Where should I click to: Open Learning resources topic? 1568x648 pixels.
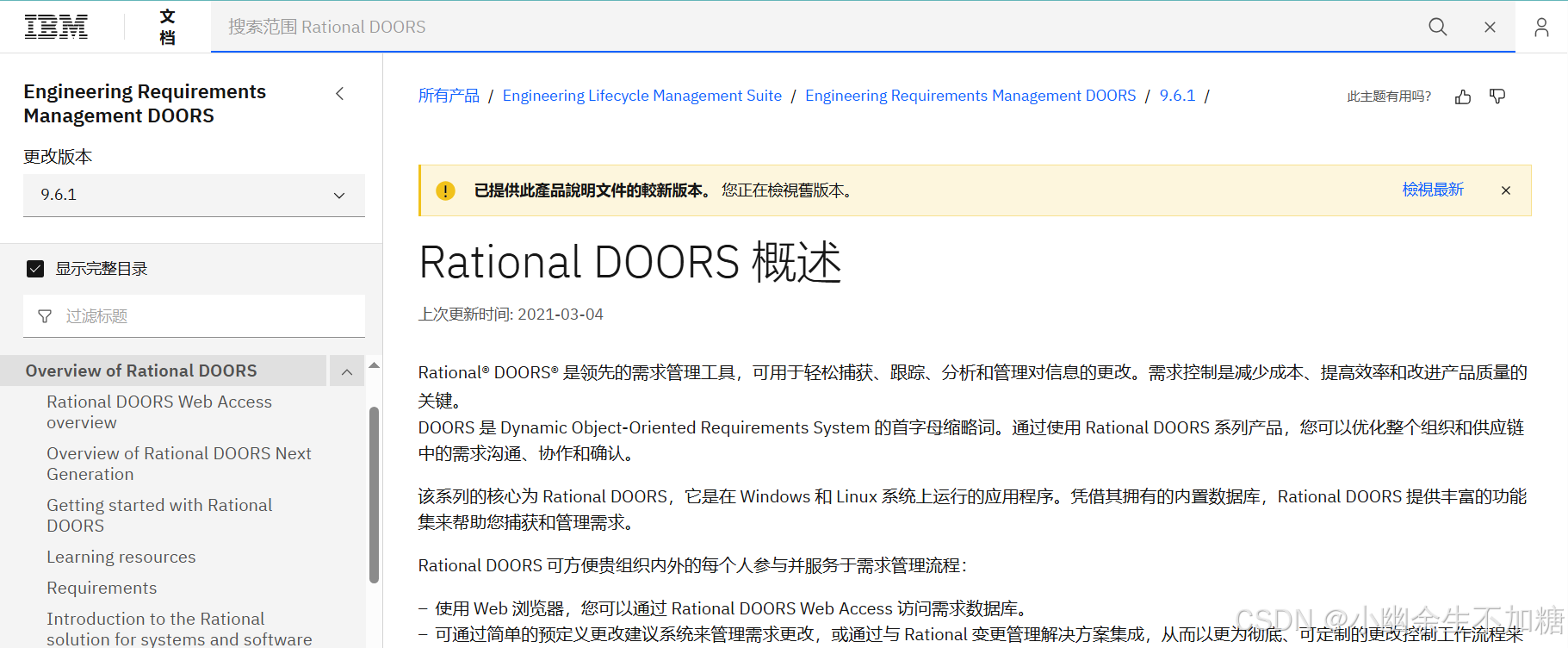pyautogui.click(x=121, y=557)
